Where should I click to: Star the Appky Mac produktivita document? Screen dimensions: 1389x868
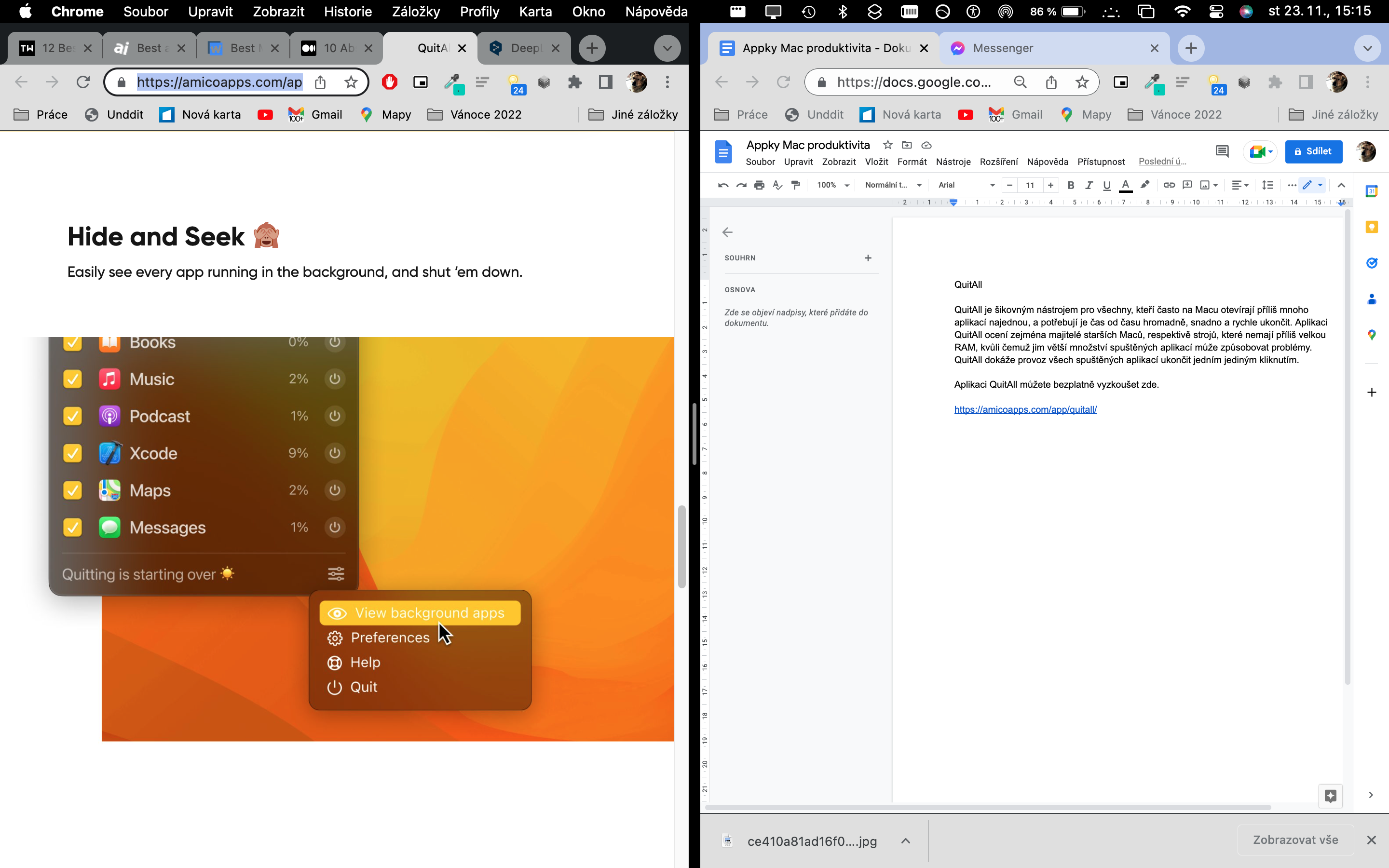888,145
